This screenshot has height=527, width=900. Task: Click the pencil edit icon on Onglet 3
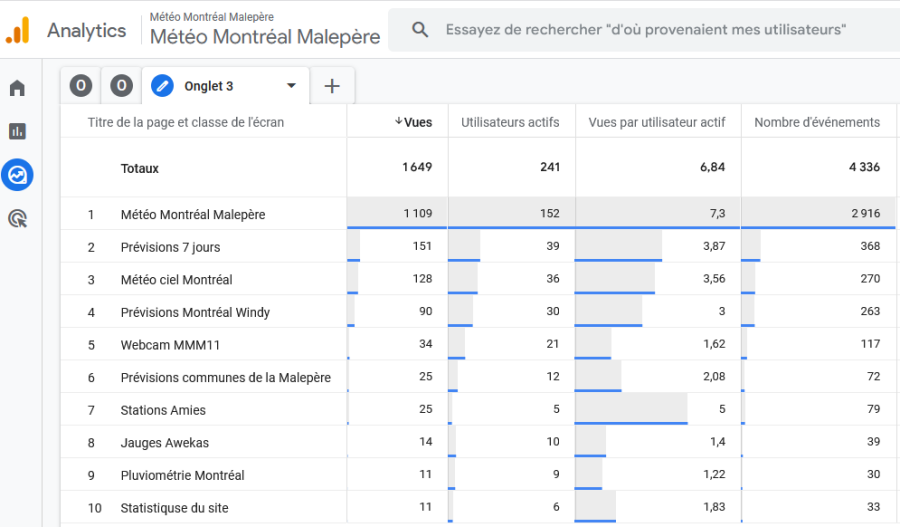point(162,86)
